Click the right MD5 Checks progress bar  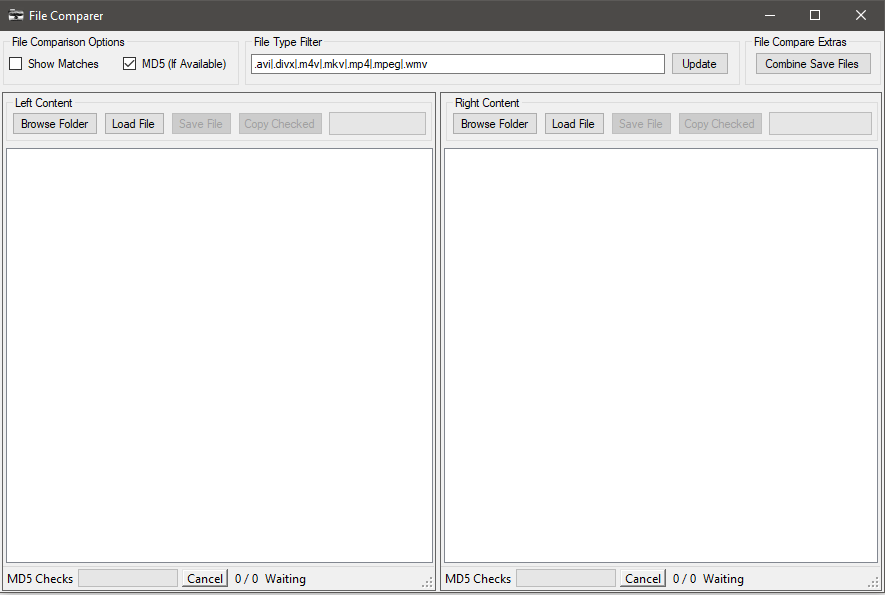566,579
